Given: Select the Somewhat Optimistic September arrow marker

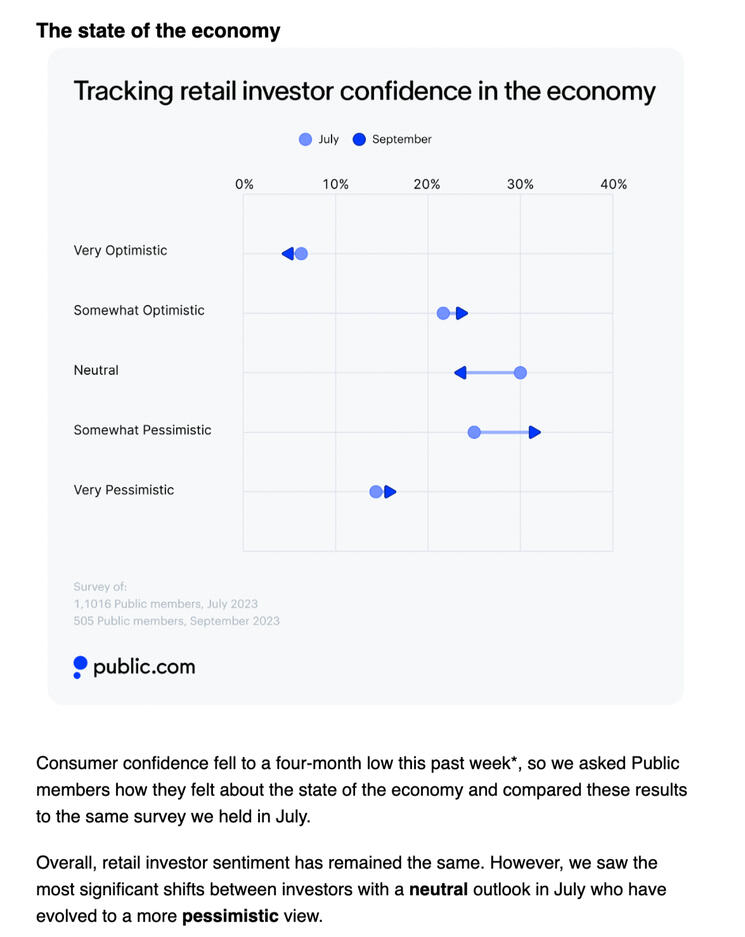Looking at the screenshot, I should point(461,313).
